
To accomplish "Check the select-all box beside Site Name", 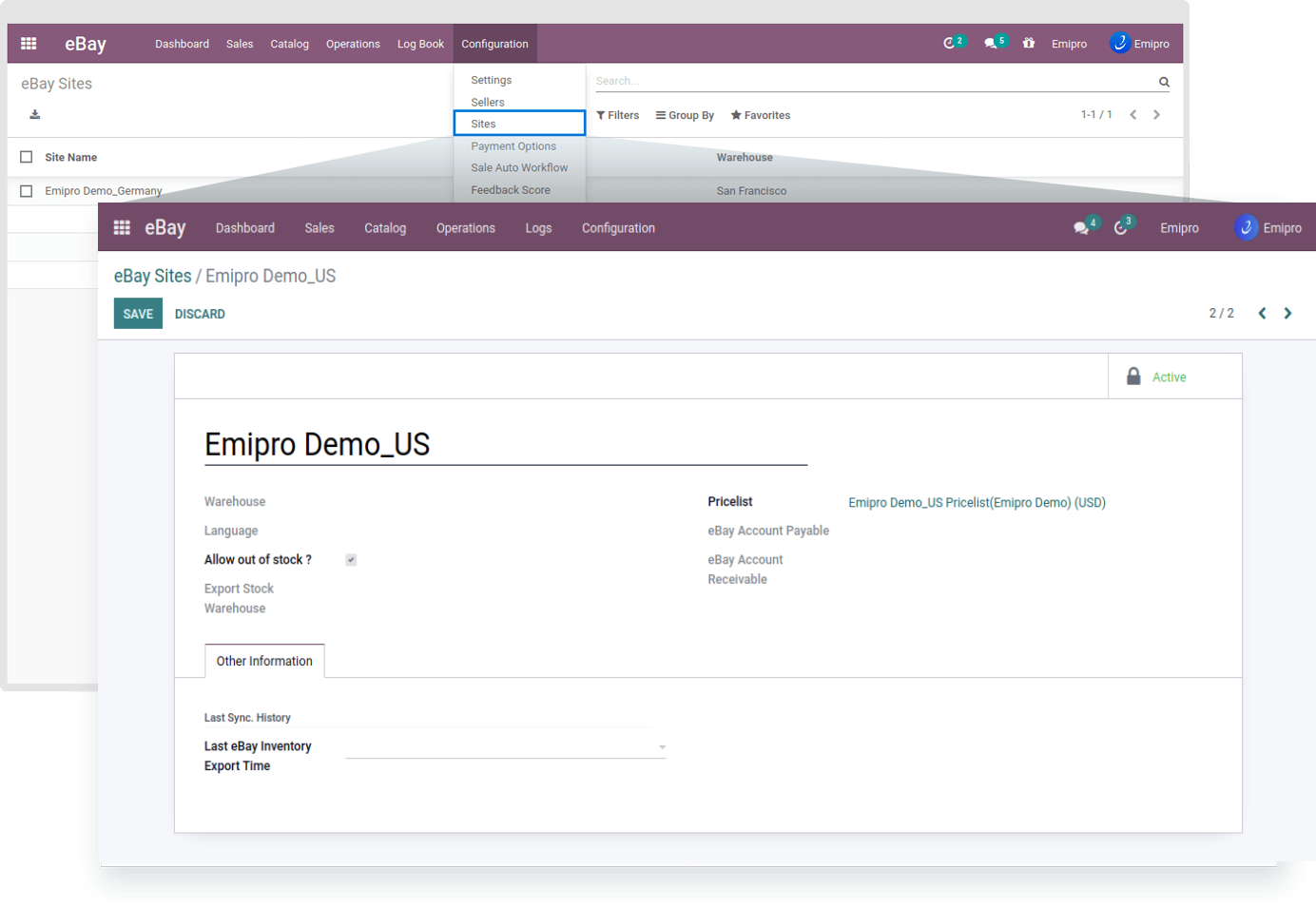I will point(27,158).
